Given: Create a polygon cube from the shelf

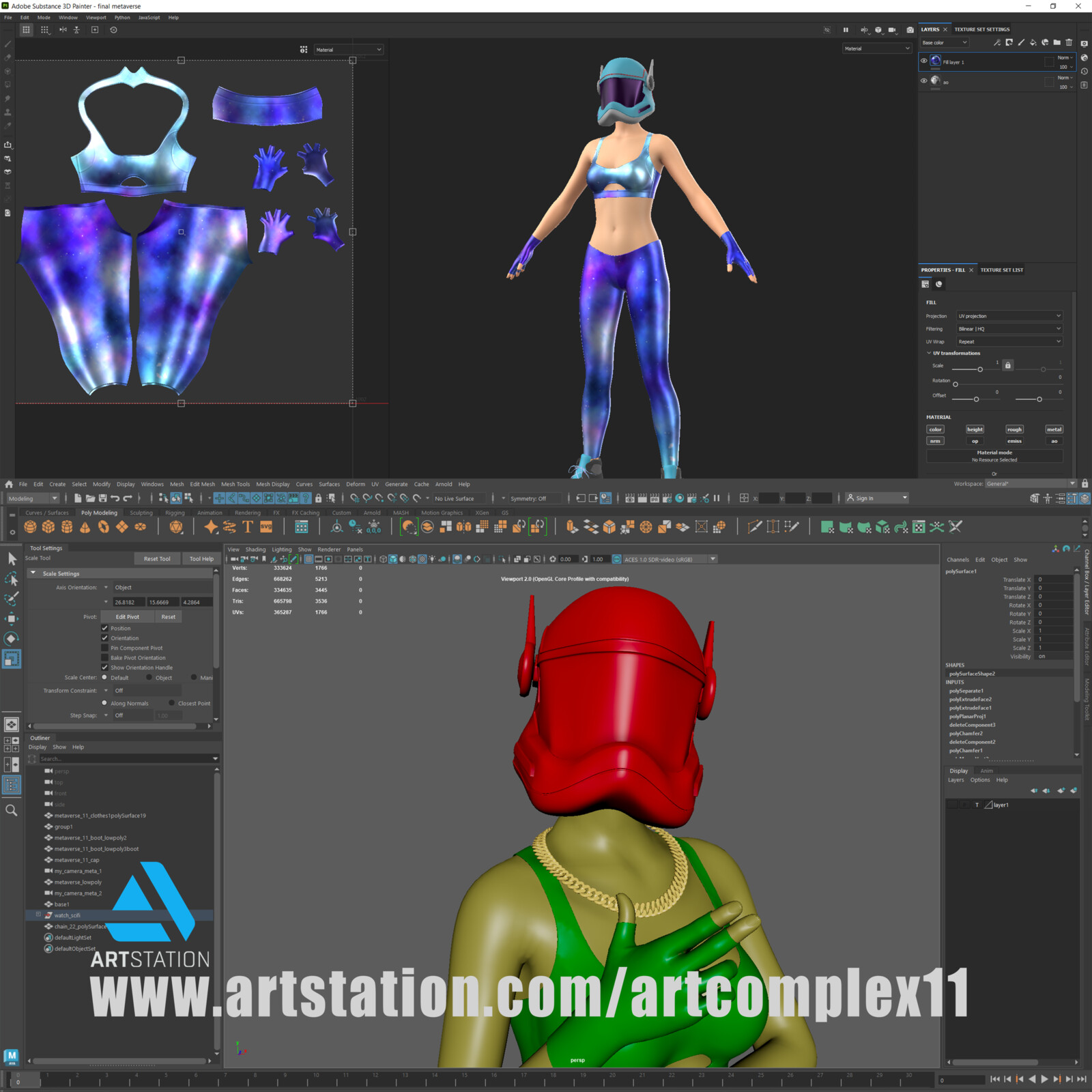Looking at the screenshot, I should click(48, 526).
